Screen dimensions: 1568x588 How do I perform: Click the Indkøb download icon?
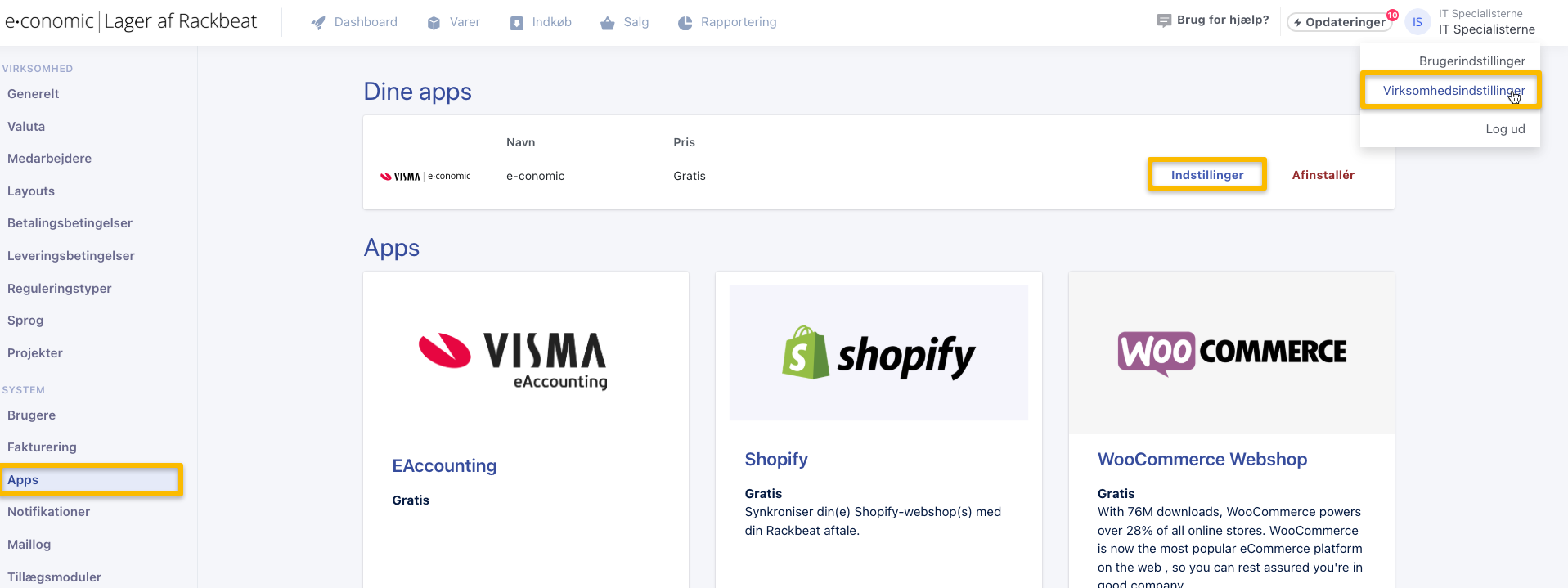point(517,23)
